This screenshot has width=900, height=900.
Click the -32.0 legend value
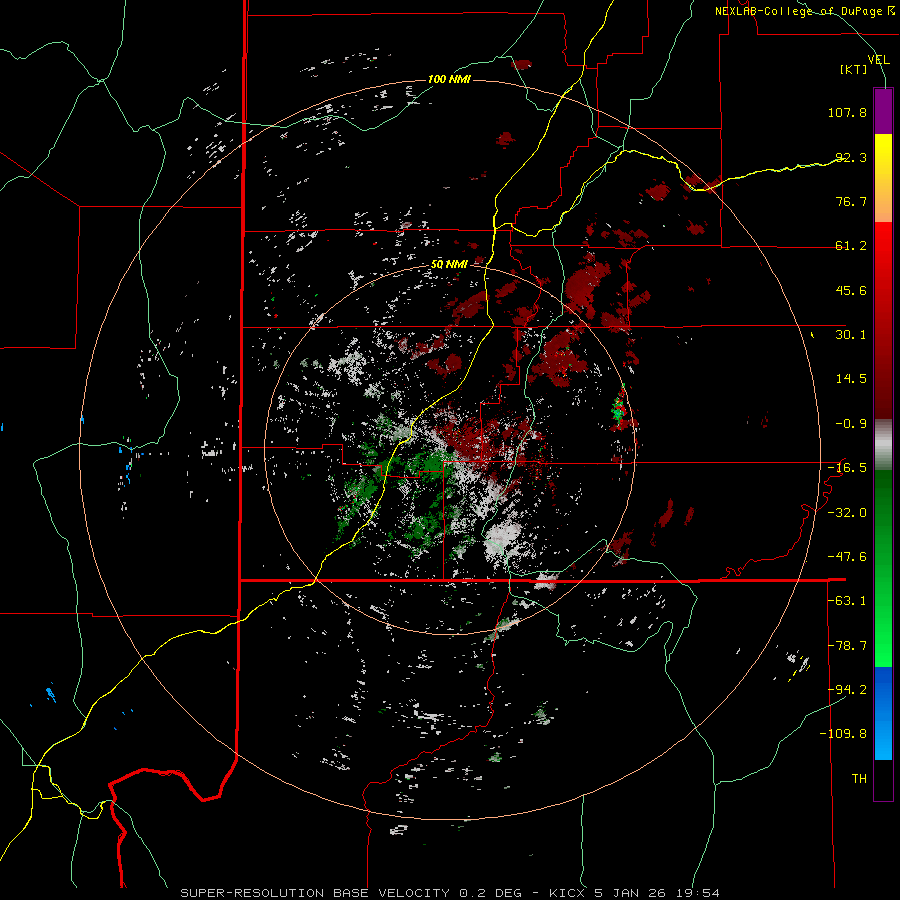[847, 513]
